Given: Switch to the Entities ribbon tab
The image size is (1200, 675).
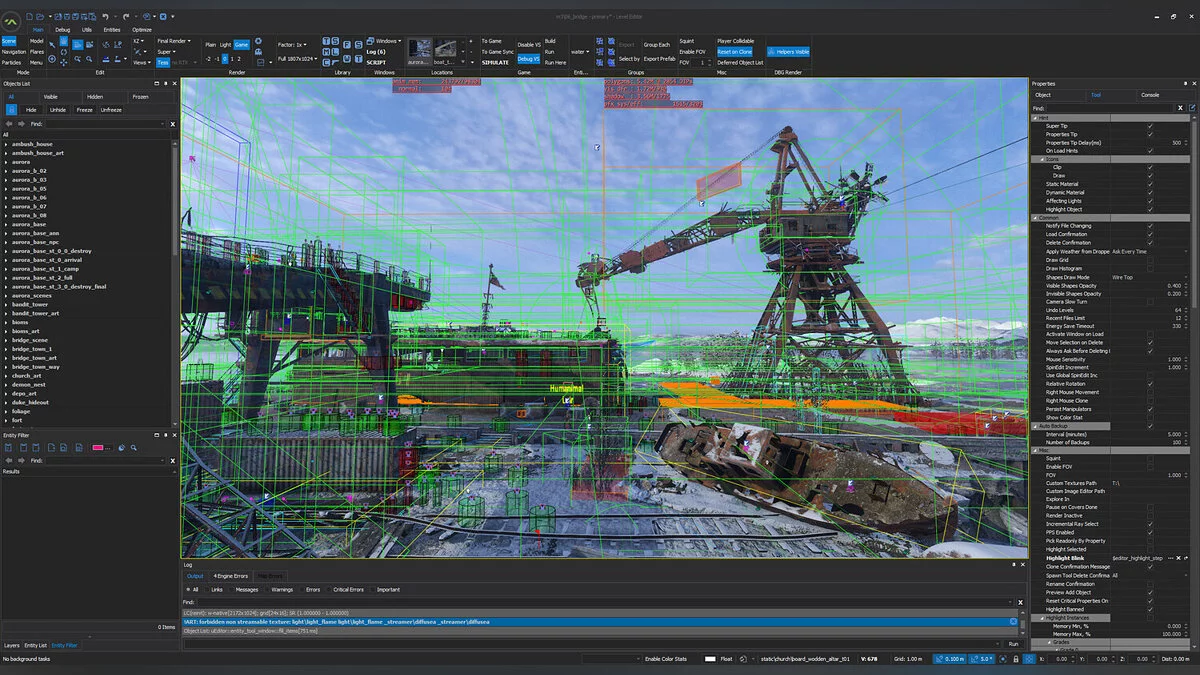Looking at the screenshot, I should [x=112, y=30].
